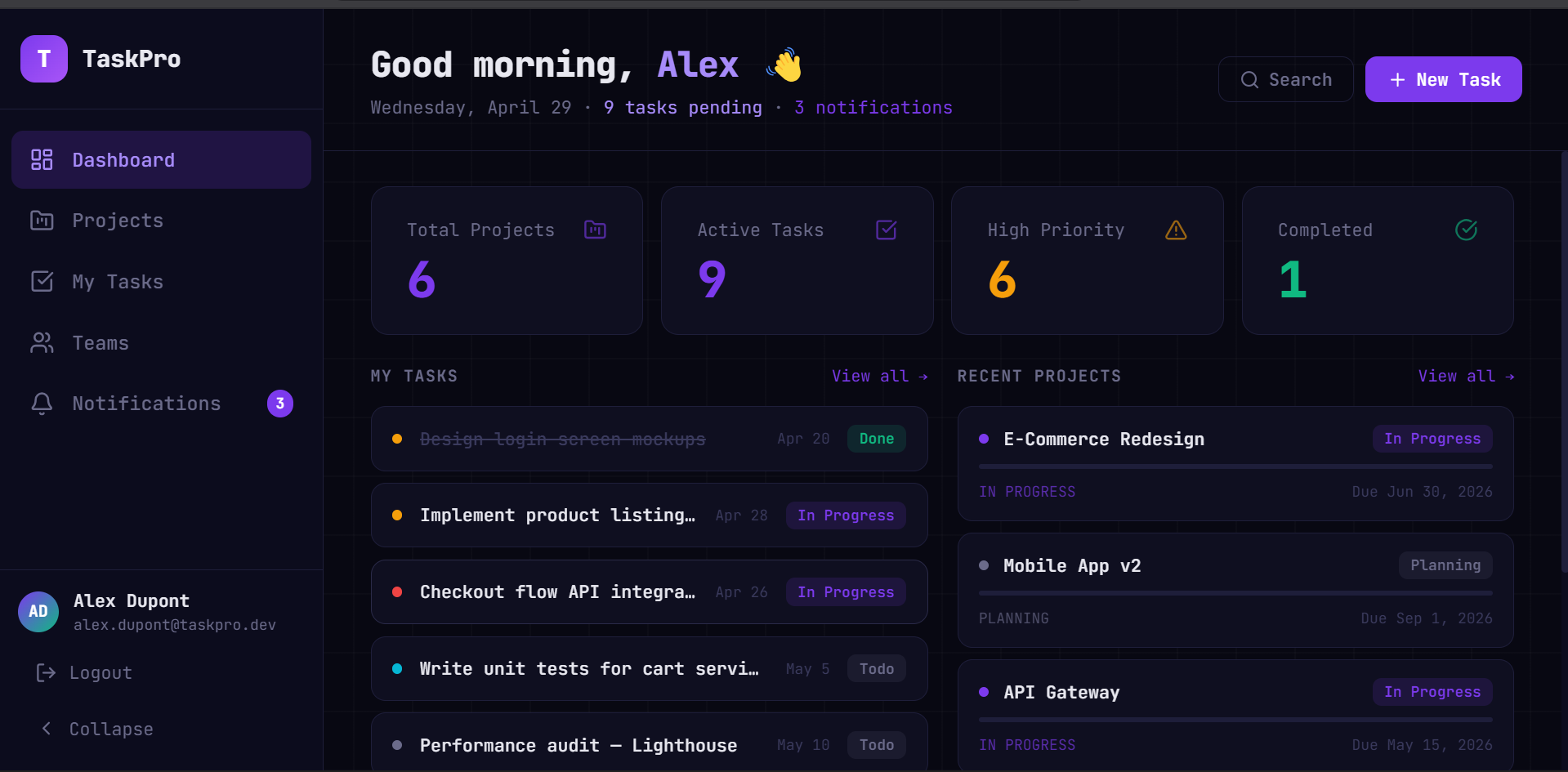The width and height of the screenshot is (1568, 772).
Task: Click the Total Projects stat card
Action: [507, 261]
